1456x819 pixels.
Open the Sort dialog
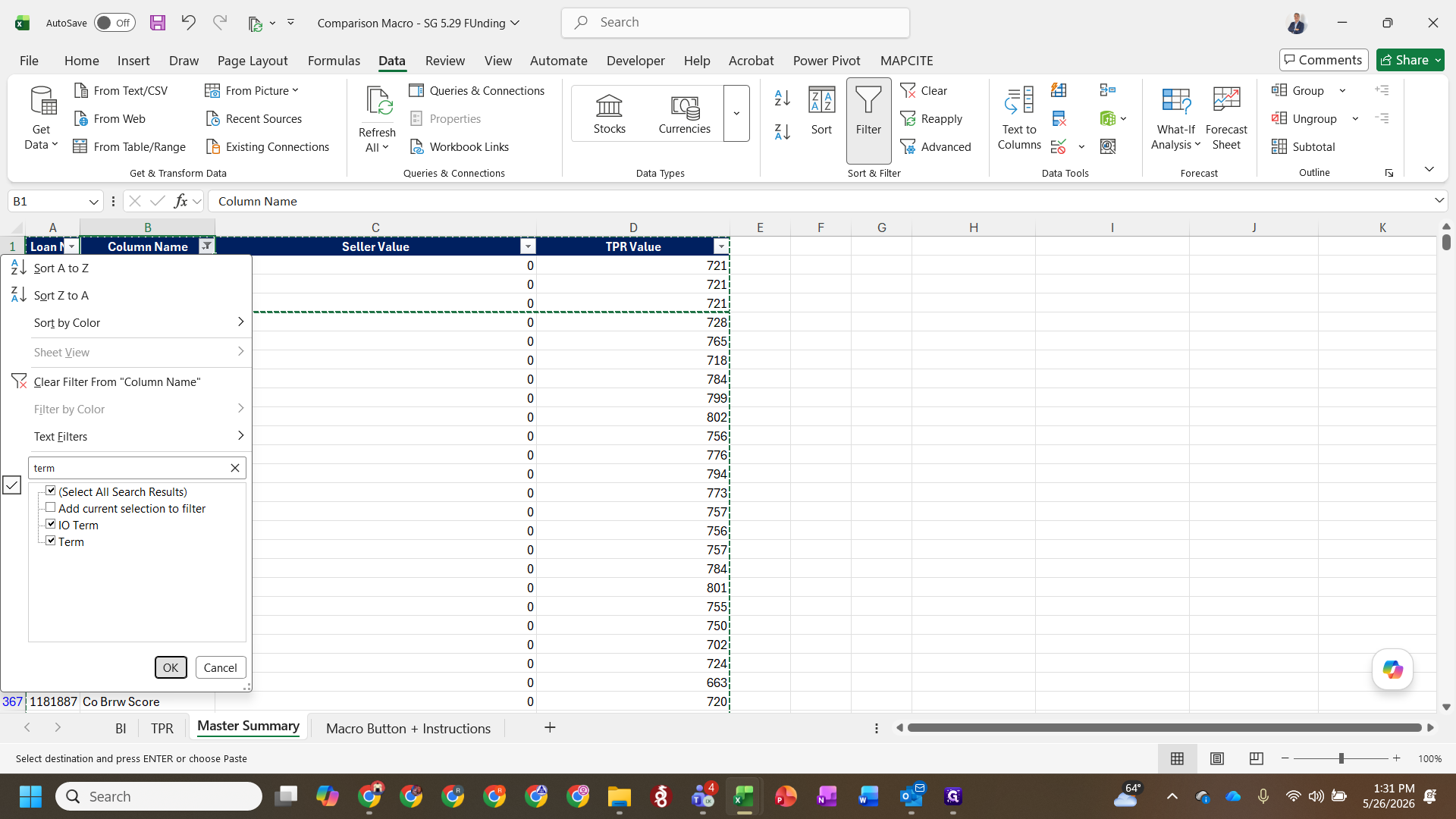tap(822, 111)
